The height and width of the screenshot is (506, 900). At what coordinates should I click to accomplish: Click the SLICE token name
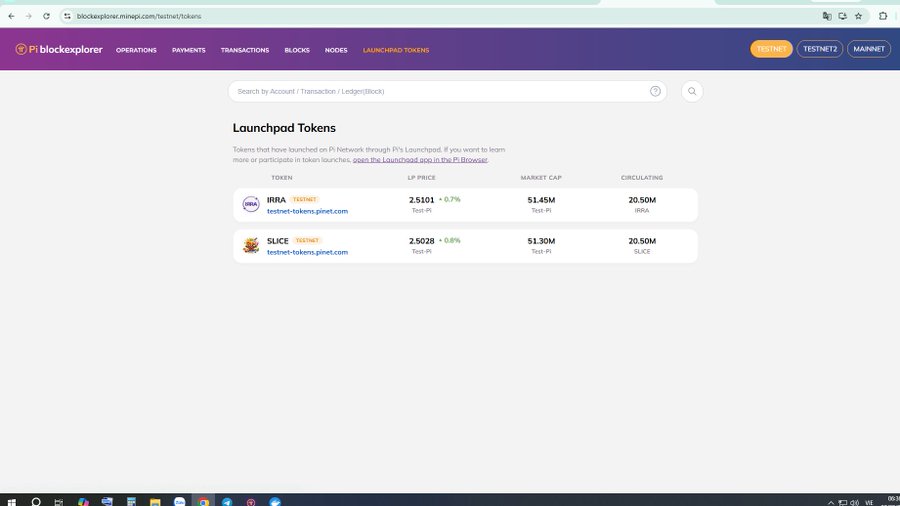coord(277,241)
